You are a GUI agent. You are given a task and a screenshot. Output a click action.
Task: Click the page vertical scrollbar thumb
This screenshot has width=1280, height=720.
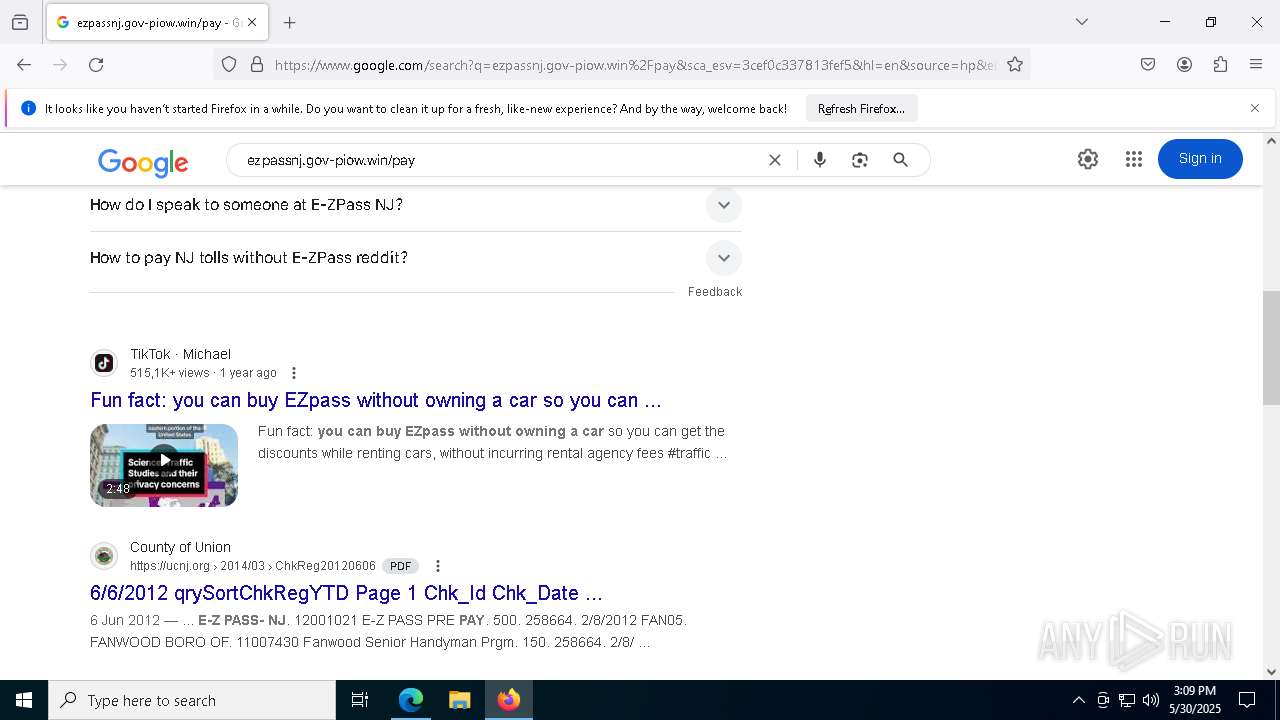point(1271,347)
